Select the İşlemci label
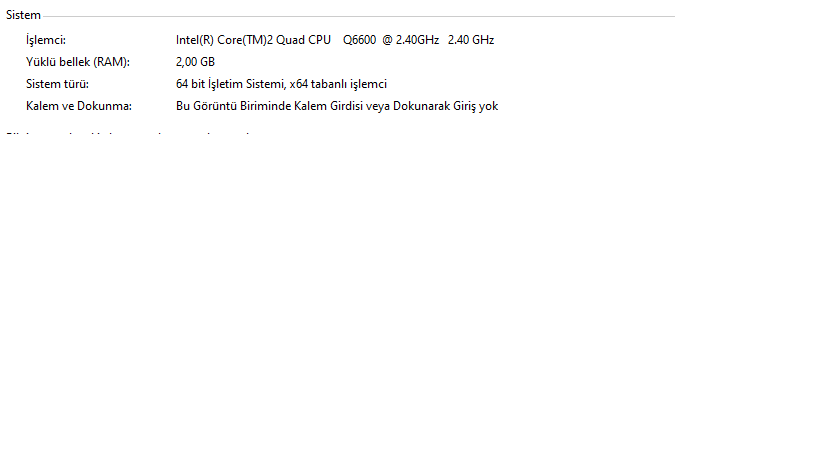 46,40
